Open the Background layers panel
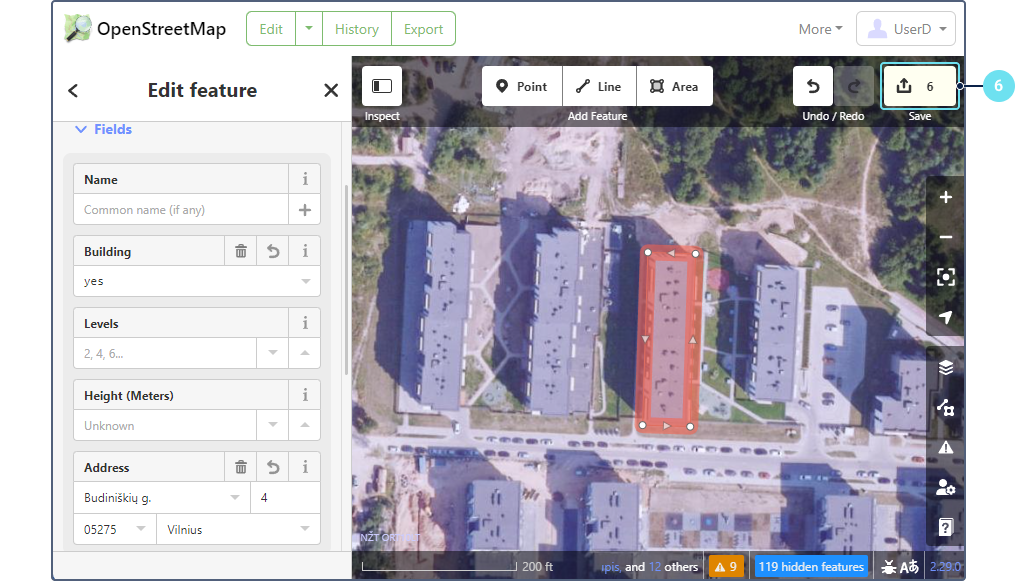The height and width of the screenshot is (581, 1015). [x=945, y=367]
